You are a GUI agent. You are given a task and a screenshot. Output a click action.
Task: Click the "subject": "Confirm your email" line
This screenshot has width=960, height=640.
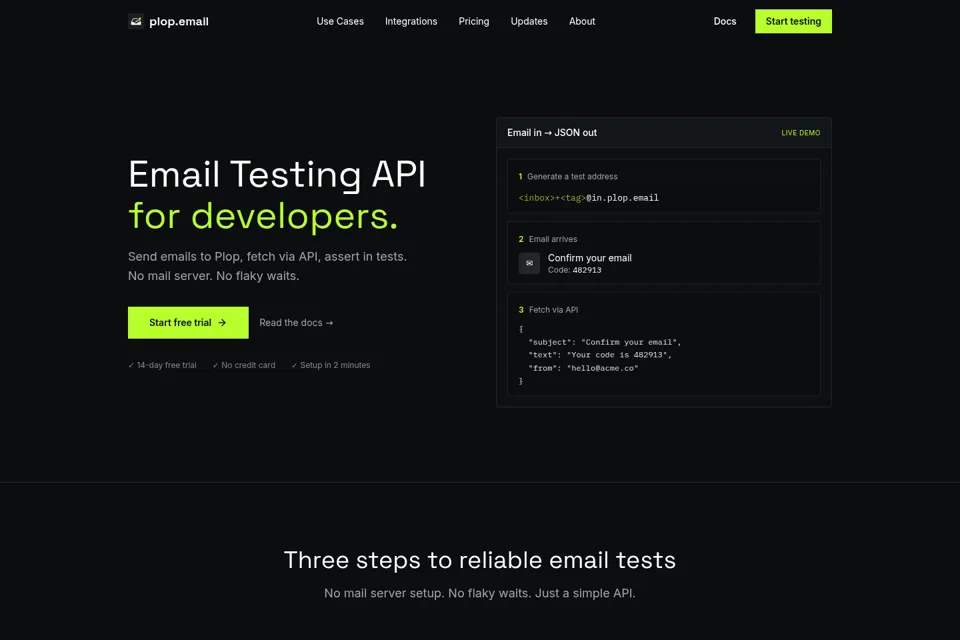point(604,342)
